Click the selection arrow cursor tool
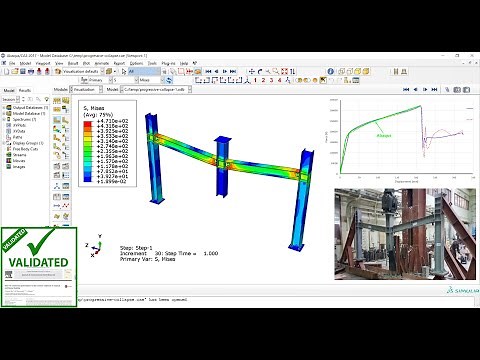 [x=124, y=71]
